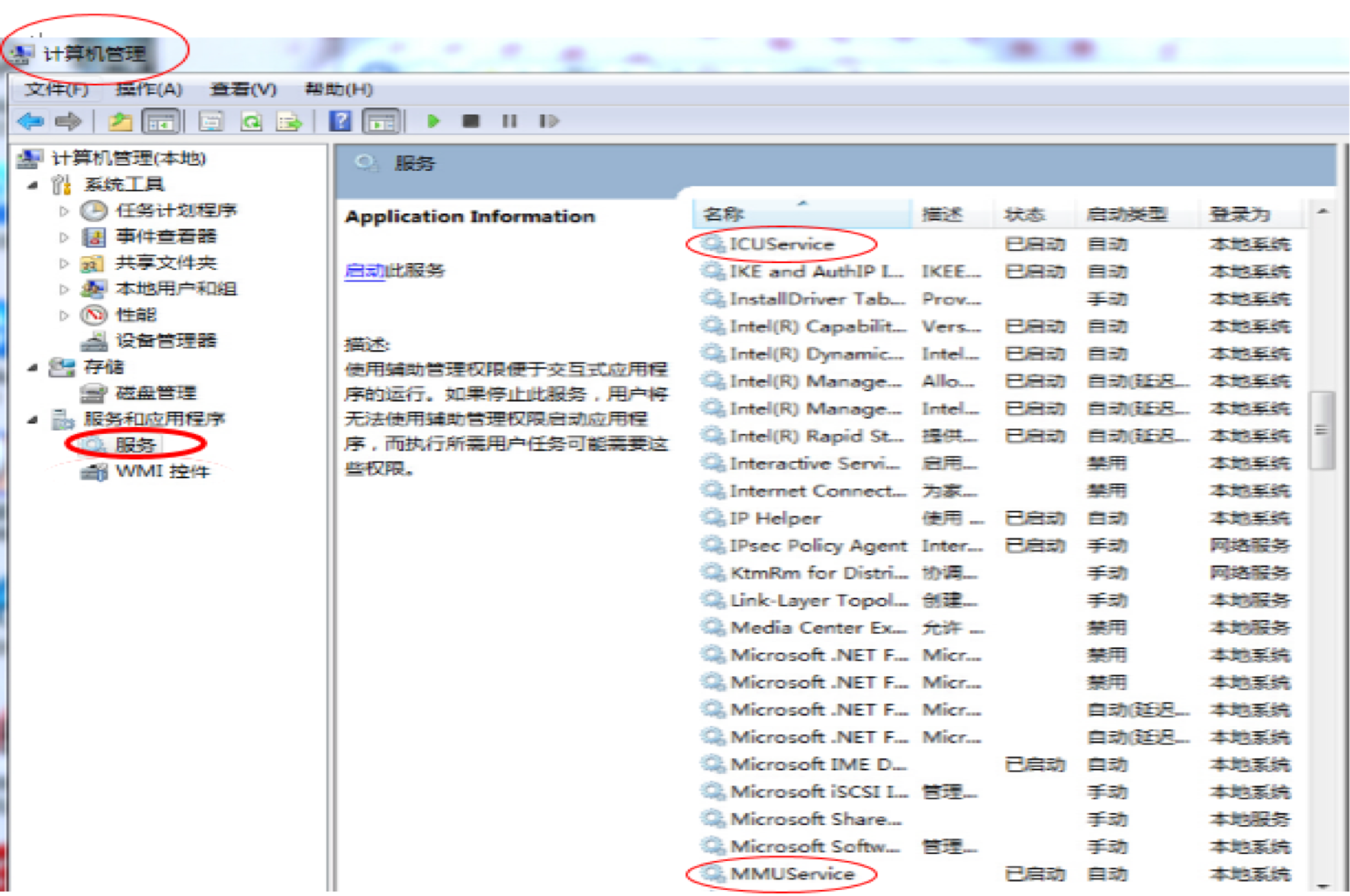Select 服务 in the console tree
Screen dimensions: 1350x896
[x=135, y=445]
